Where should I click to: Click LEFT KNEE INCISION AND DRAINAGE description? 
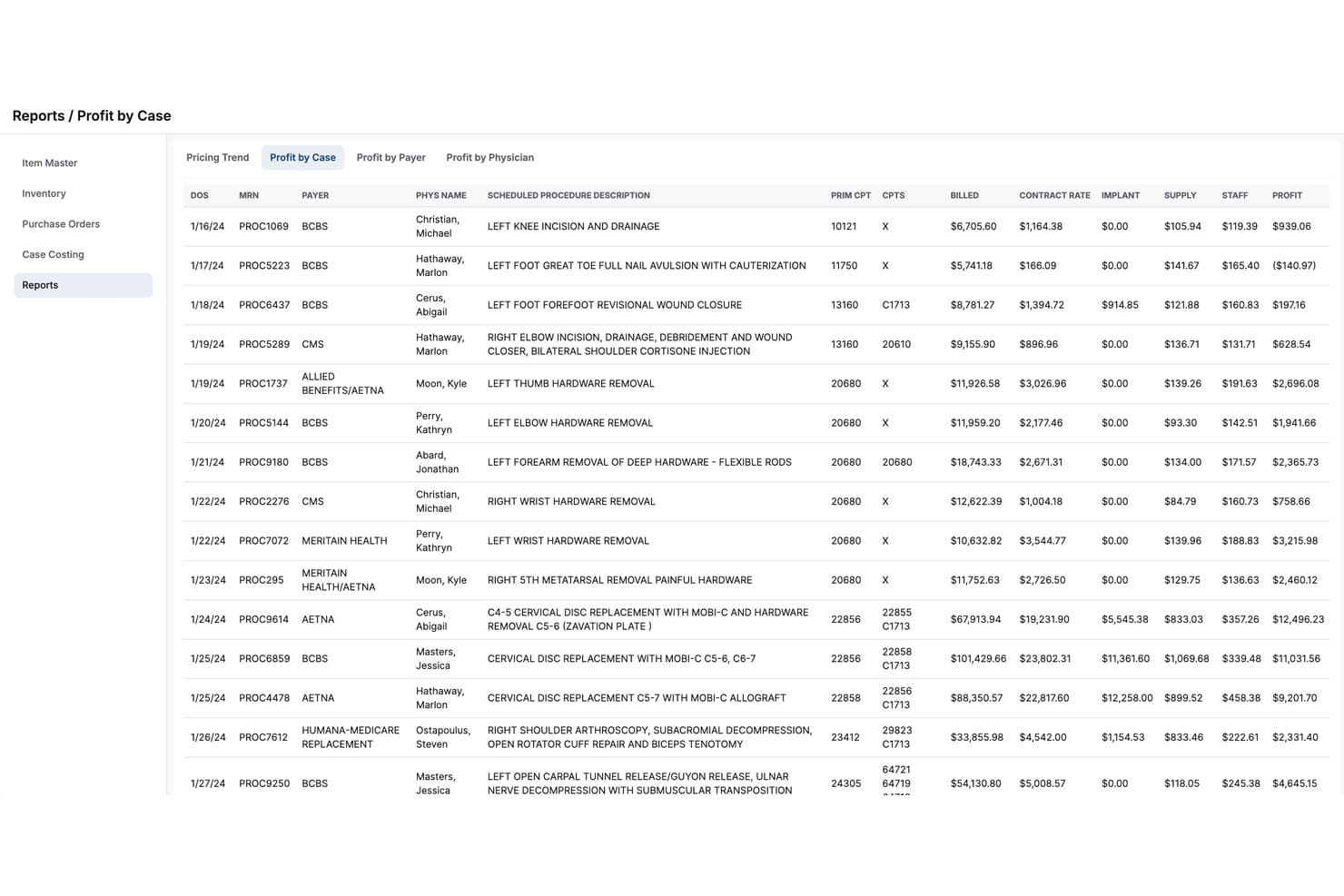point(573,227)
